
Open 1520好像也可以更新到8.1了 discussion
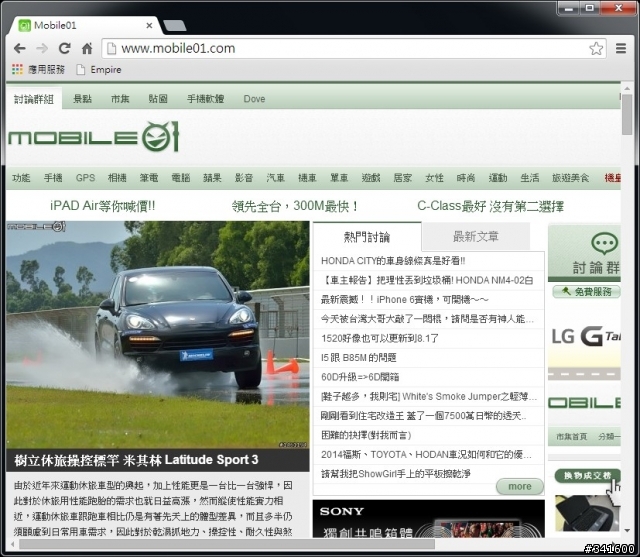[380, 338]
